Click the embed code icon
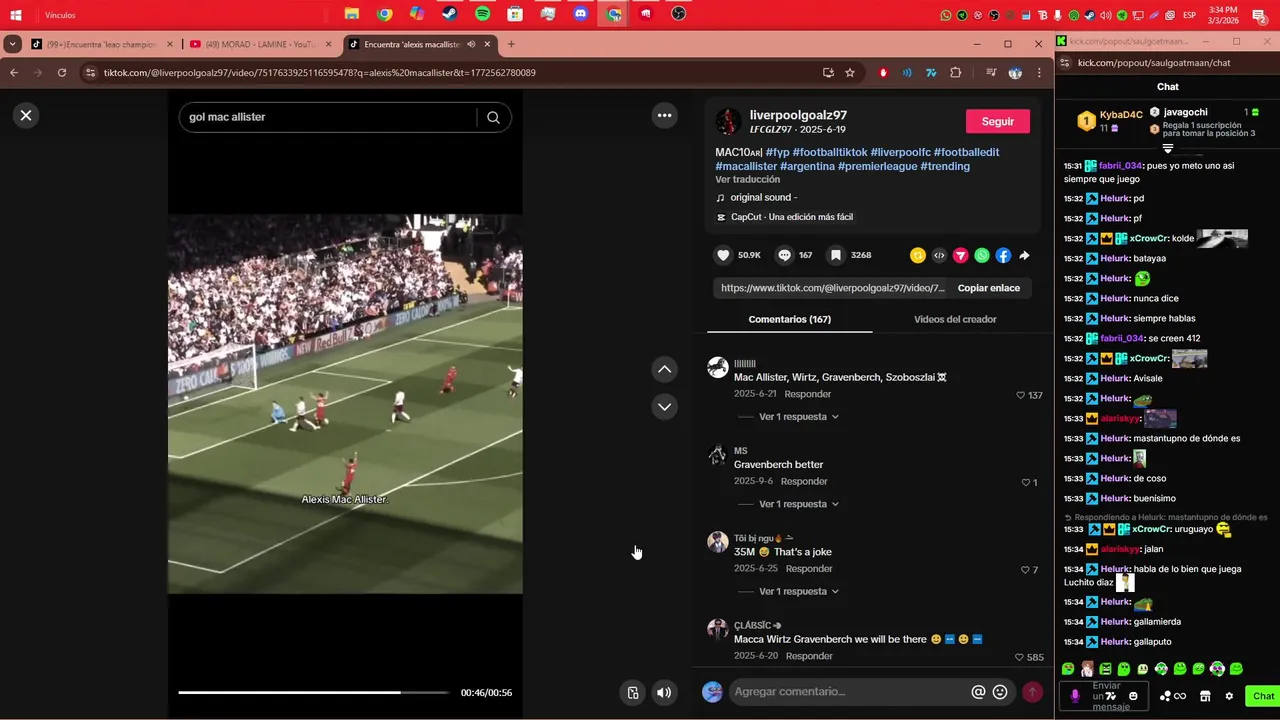Image resolution: width=1280 pixels, height=720 pixels. (x=939, y=256)
